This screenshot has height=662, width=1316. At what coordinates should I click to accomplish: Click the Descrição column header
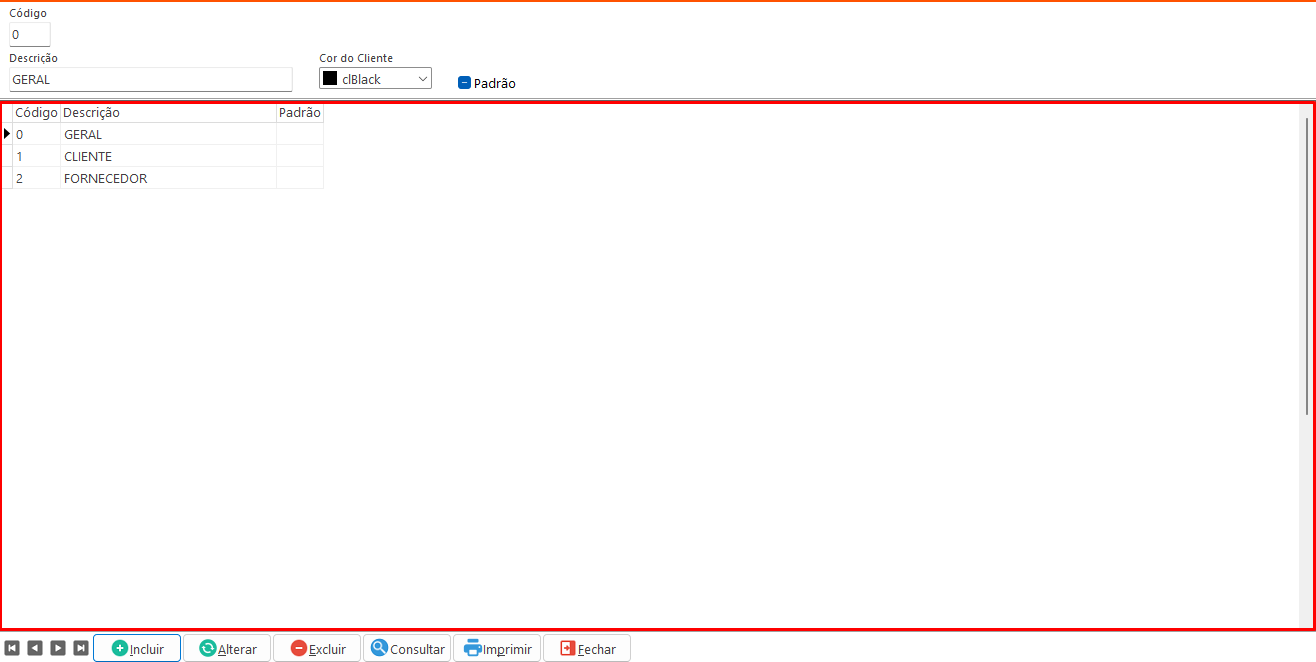[x=167, y=113]
